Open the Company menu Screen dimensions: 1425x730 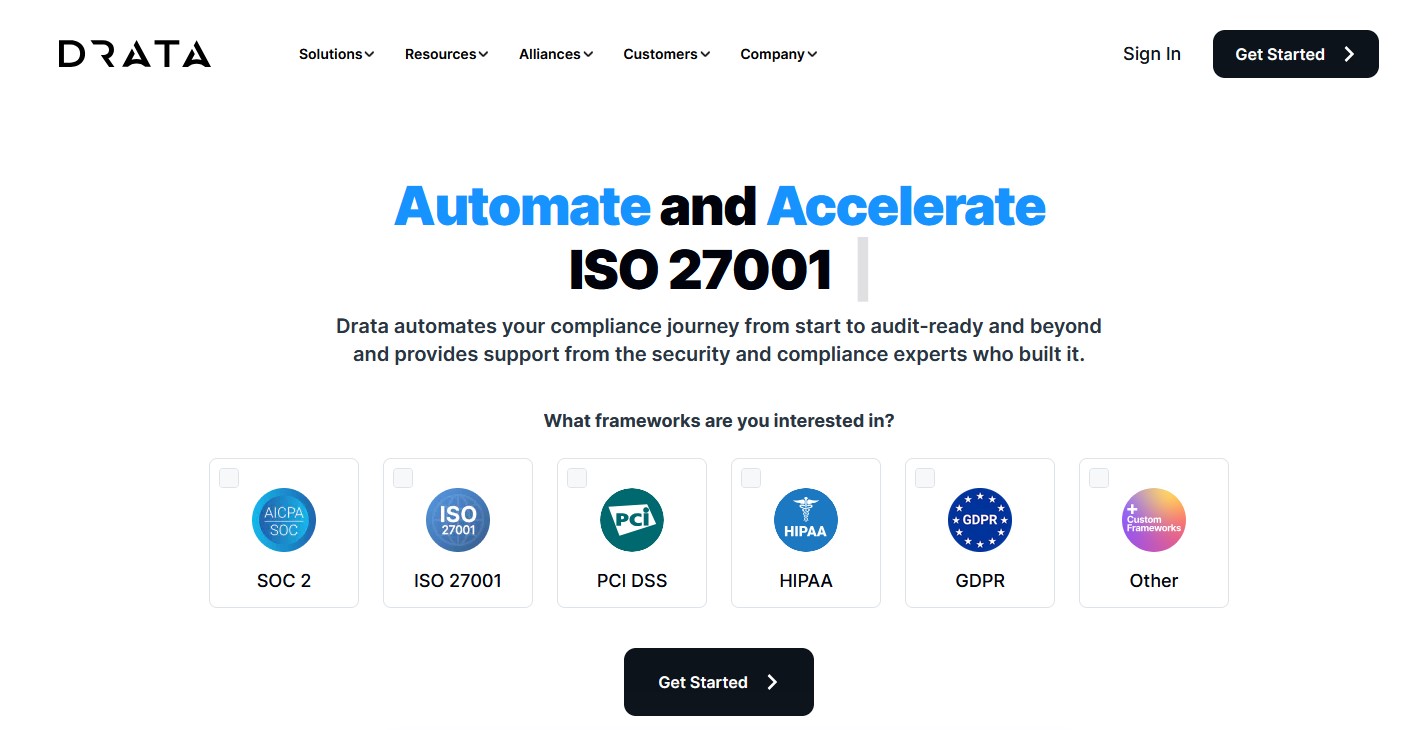click(779, 54)
